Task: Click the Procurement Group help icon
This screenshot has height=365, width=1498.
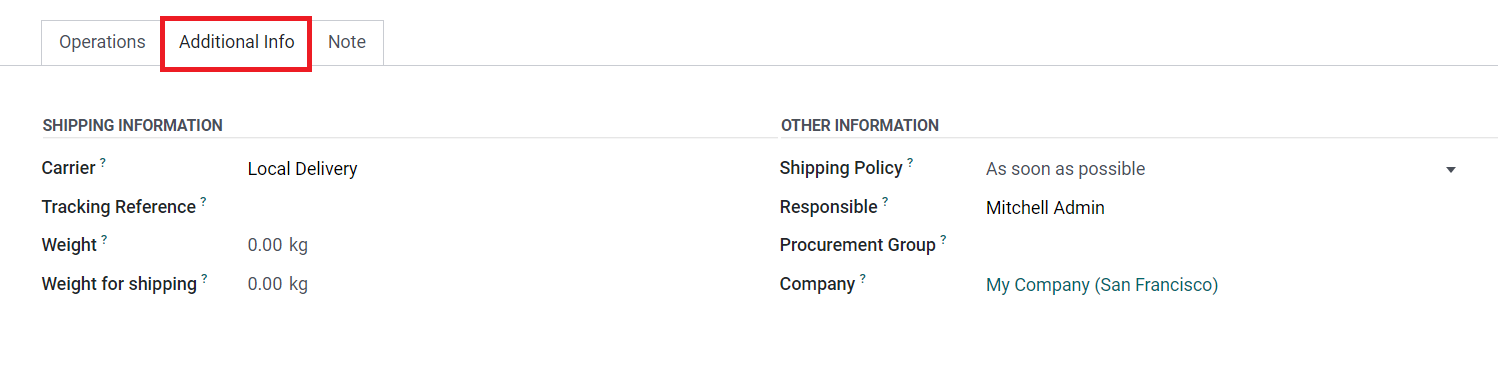Action: coord(943,239)
